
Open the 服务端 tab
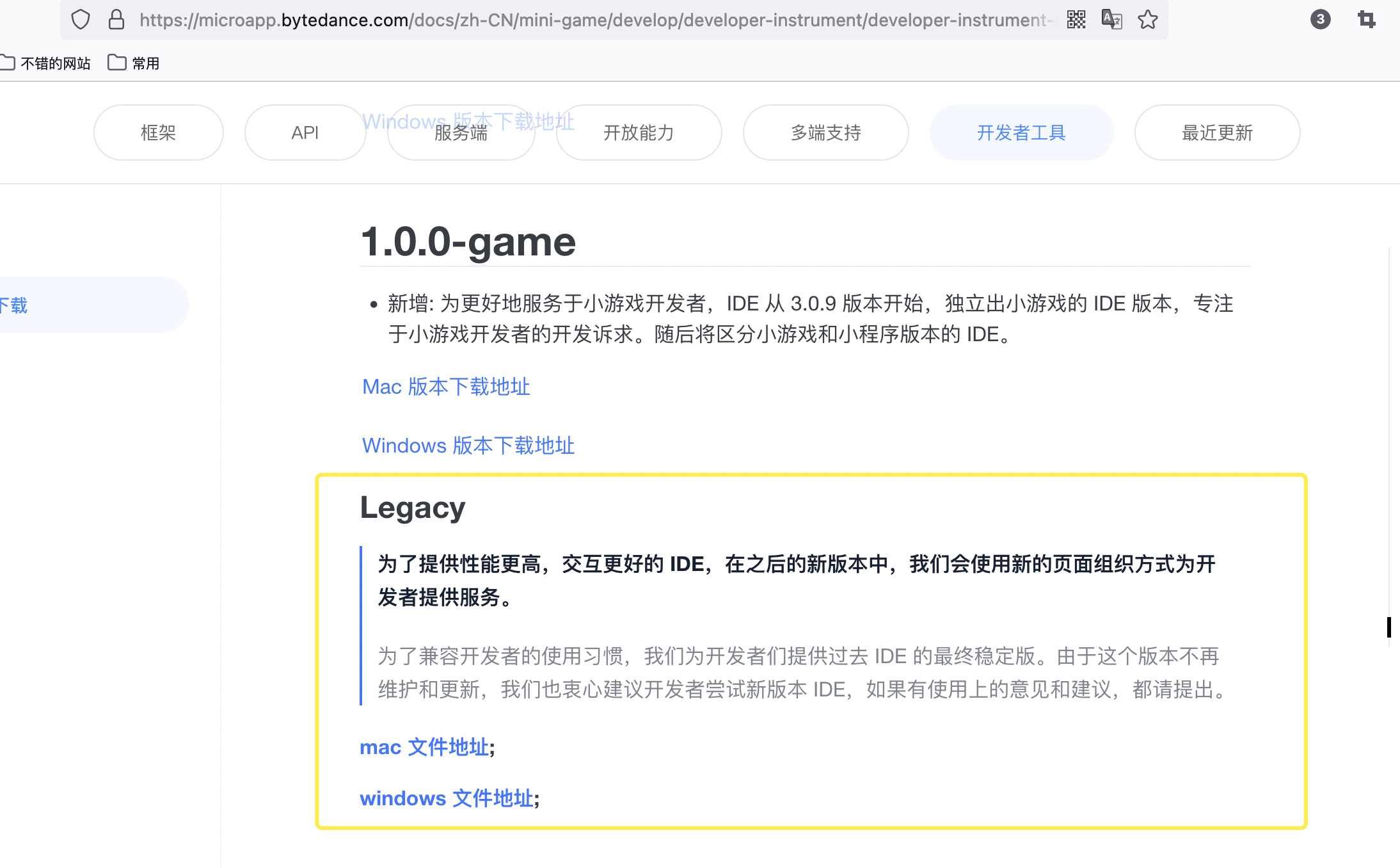461,134
